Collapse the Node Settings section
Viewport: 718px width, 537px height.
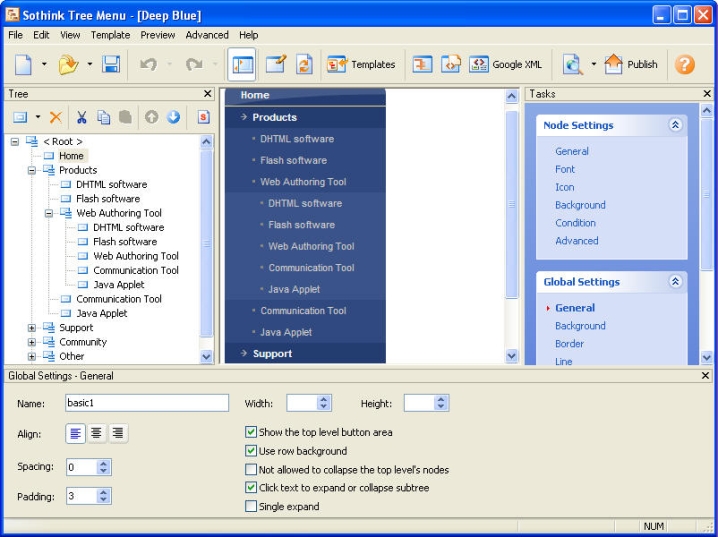675,126
